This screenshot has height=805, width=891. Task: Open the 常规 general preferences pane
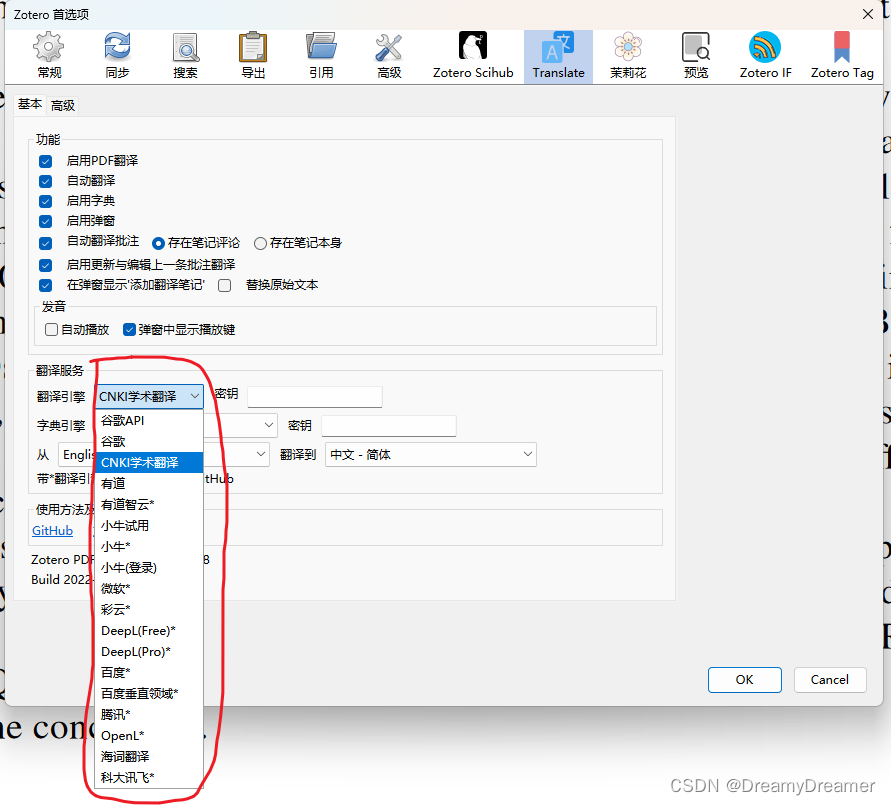pyautogui.click(x=49, y=56)
